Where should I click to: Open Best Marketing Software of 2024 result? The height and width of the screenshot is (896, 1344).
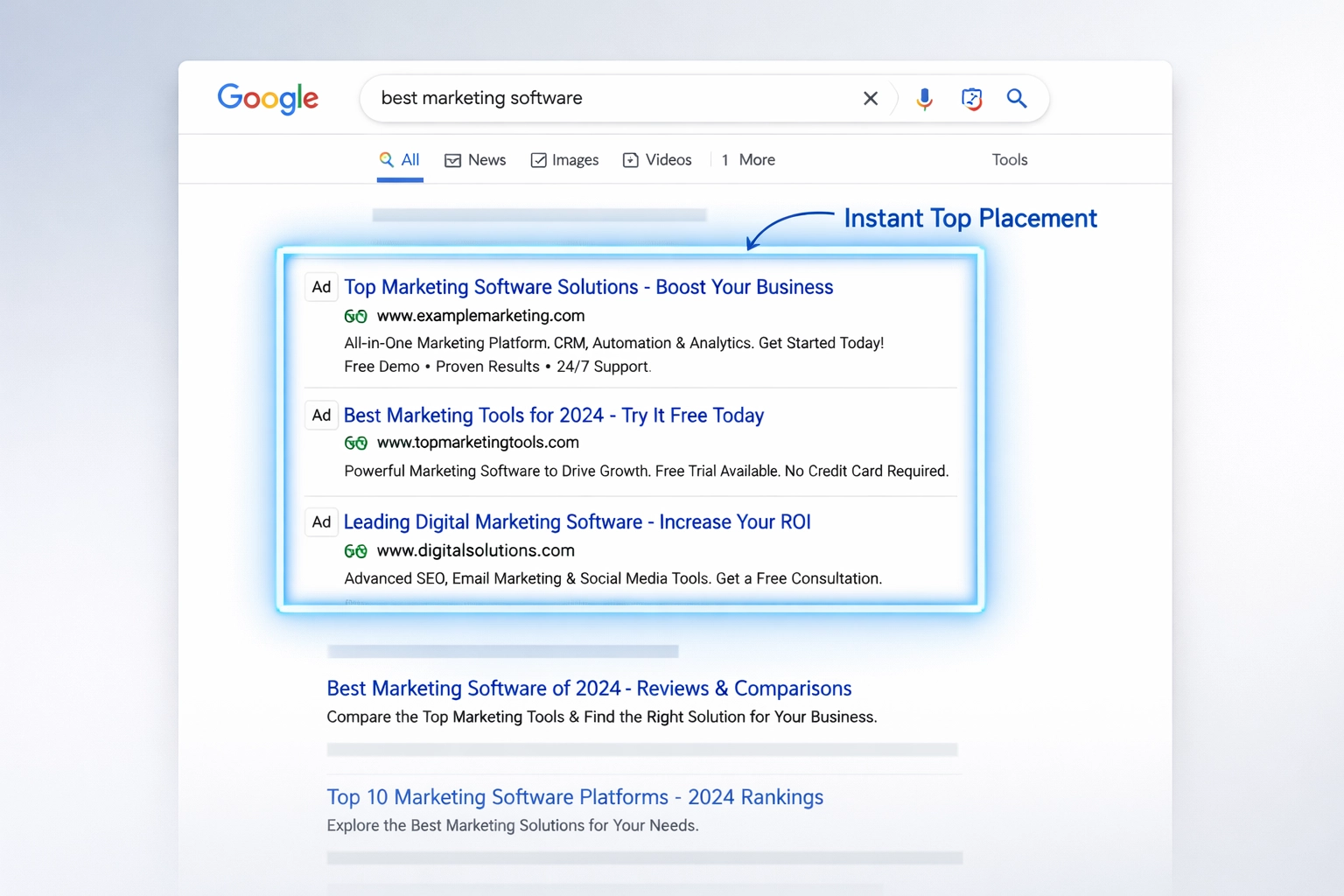point(589,689)
